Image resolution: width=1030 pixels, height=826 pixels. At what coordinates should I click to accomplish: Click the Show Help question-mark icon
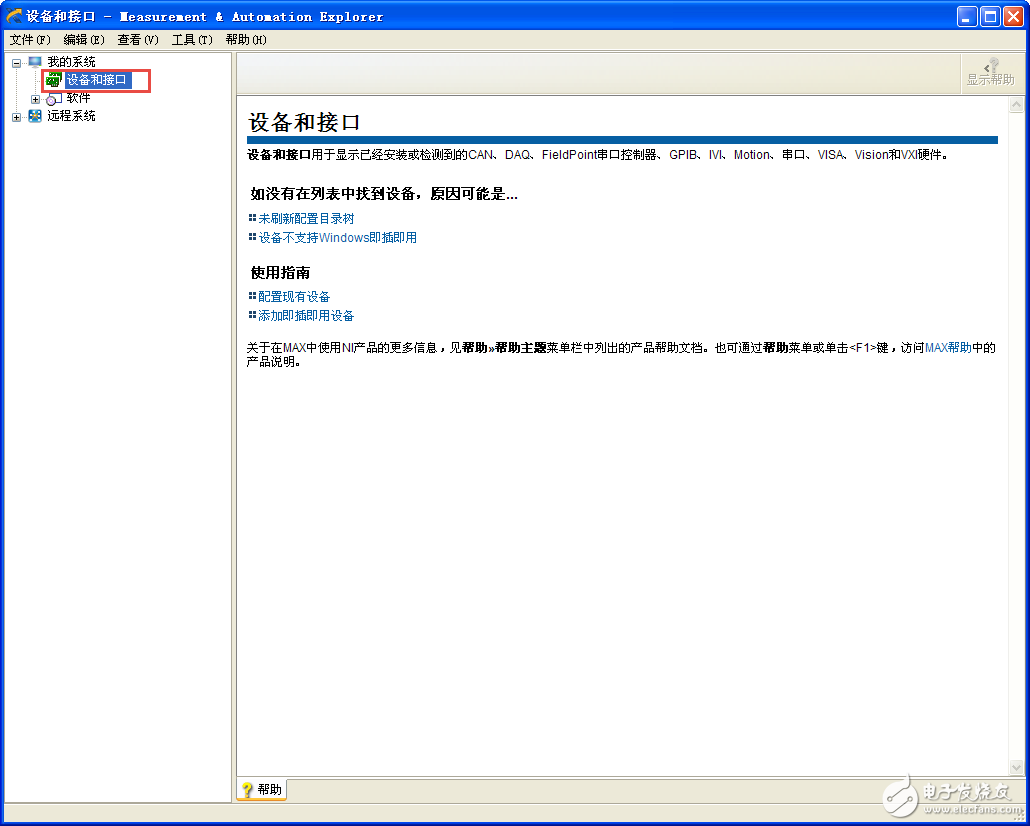(991, 65)
